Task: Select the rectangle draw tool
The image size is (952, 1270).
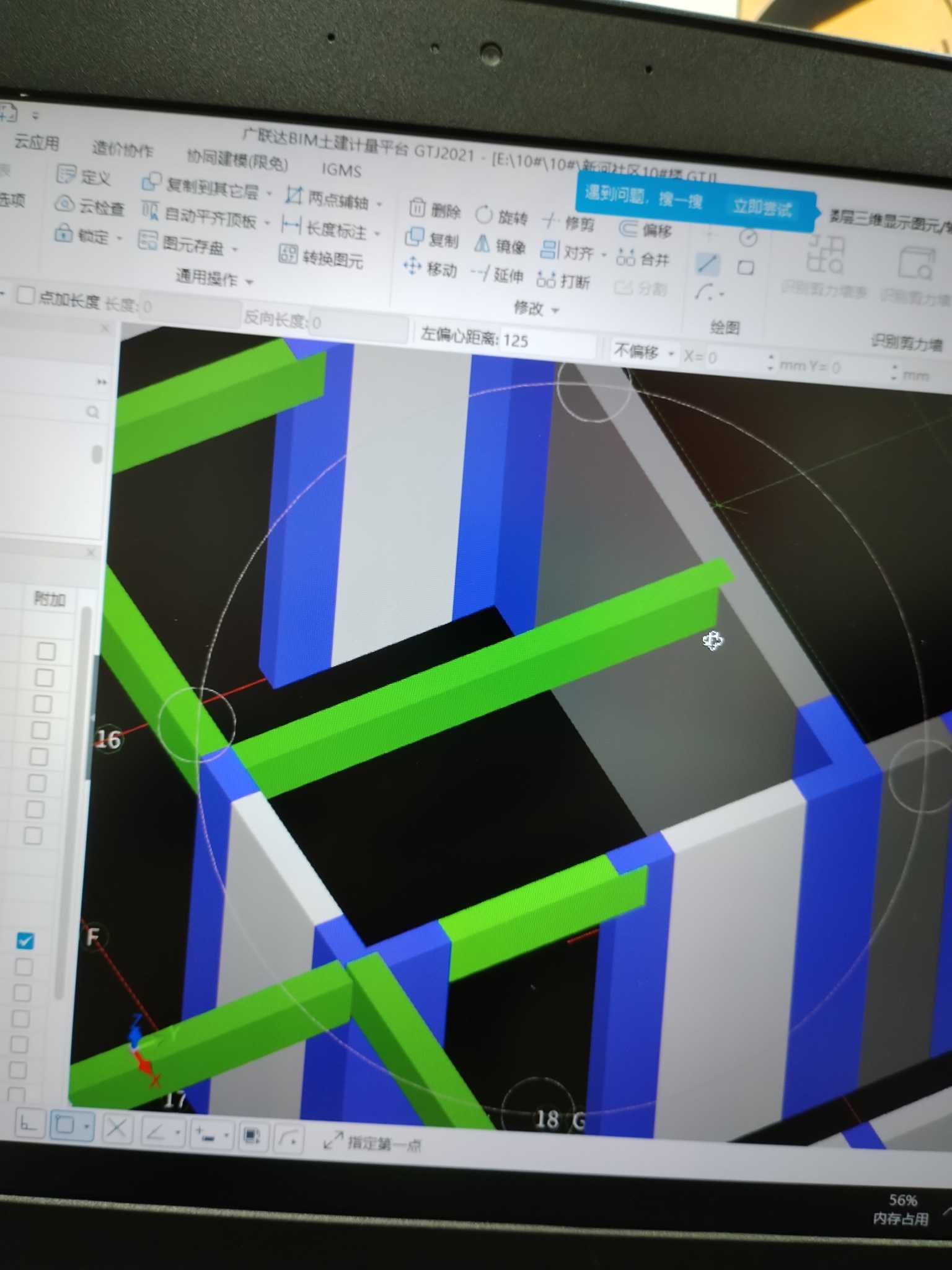Action: tap(746, 267)
